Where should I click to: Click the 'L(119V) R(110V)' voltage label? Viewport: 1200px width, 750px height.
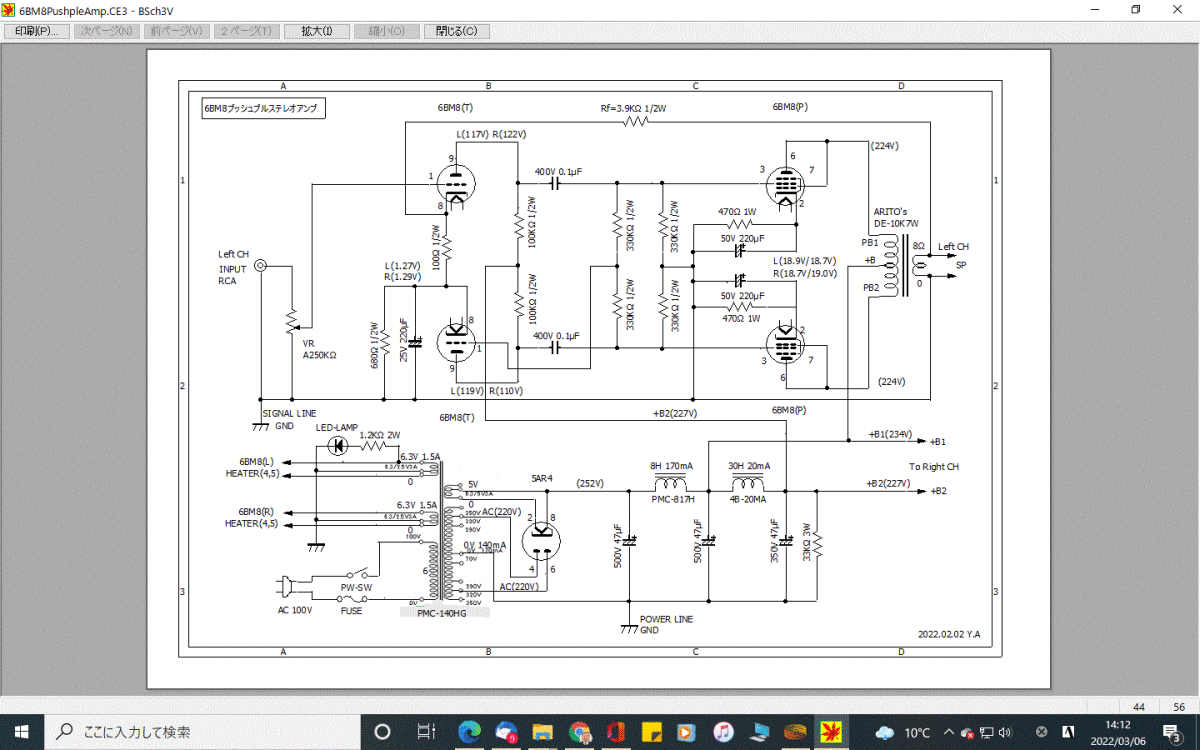[x=487, y=390]
